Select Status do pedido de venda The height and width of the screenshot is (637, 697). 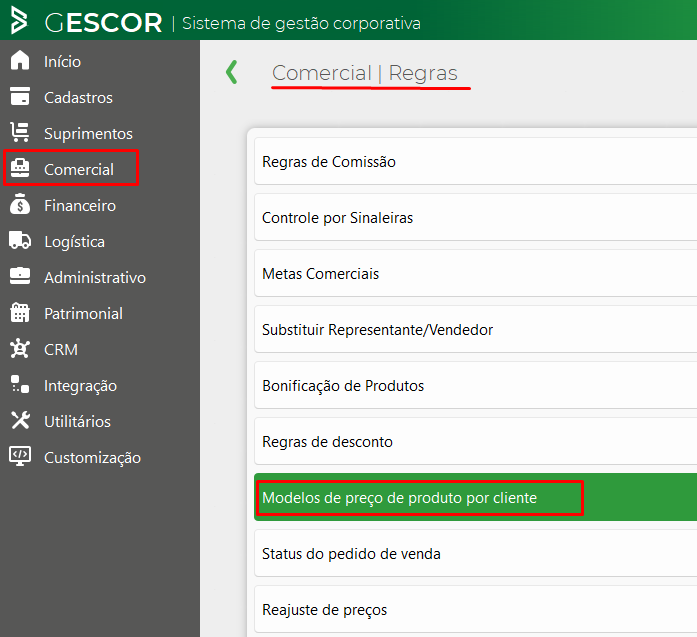click(x=476, y=553)
